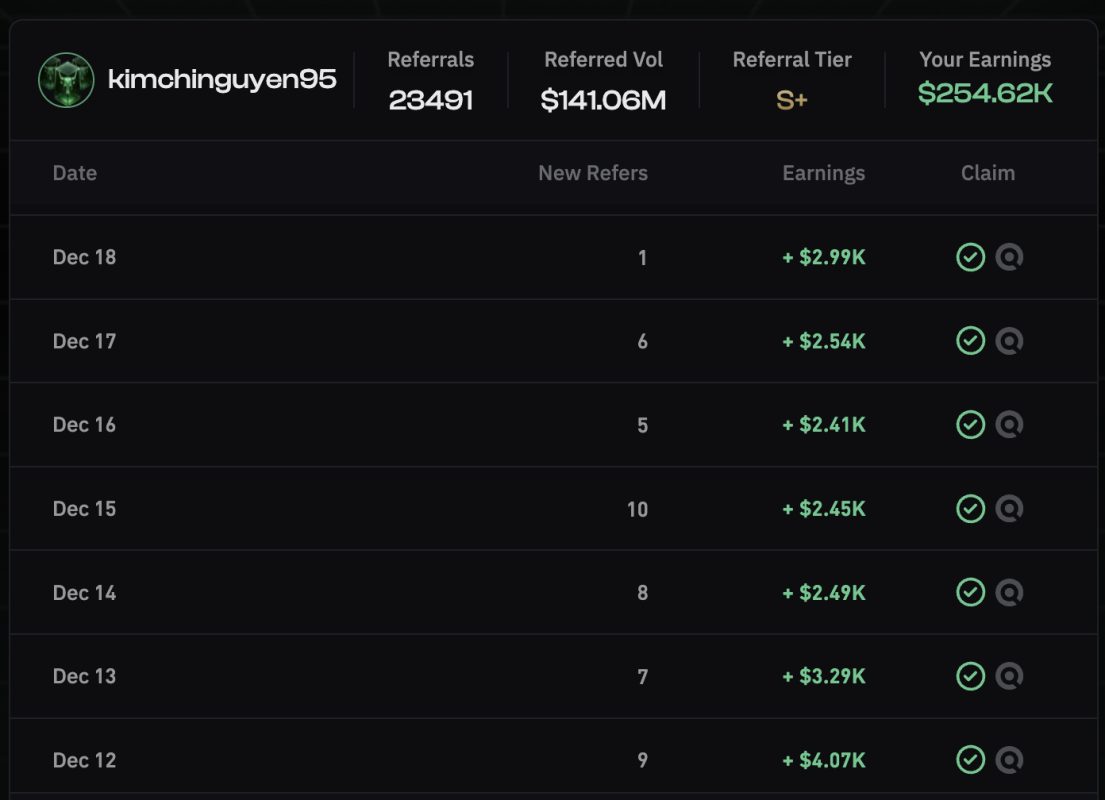Click the green claimed checkmark for Dec 17
The image size is (1105, 800).
coord(970,341)
